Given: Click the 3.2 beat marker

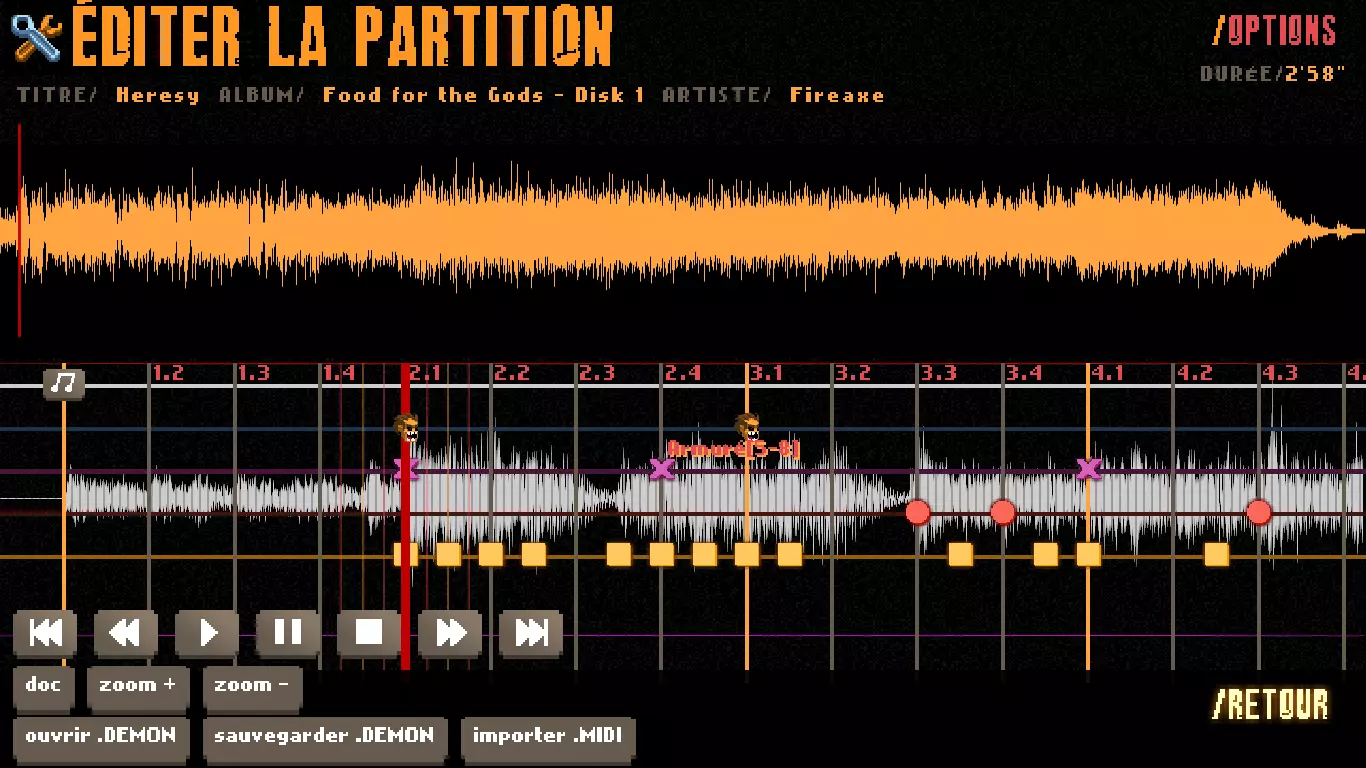Looking at the screenshot, I should tap(853, 374).
